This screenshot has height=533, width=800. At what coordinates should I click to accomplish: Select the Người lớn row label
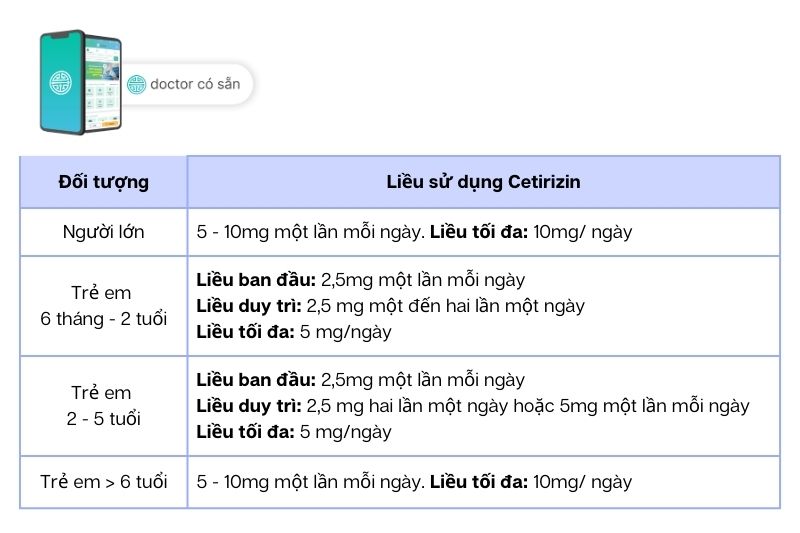(x=103, y=232)
